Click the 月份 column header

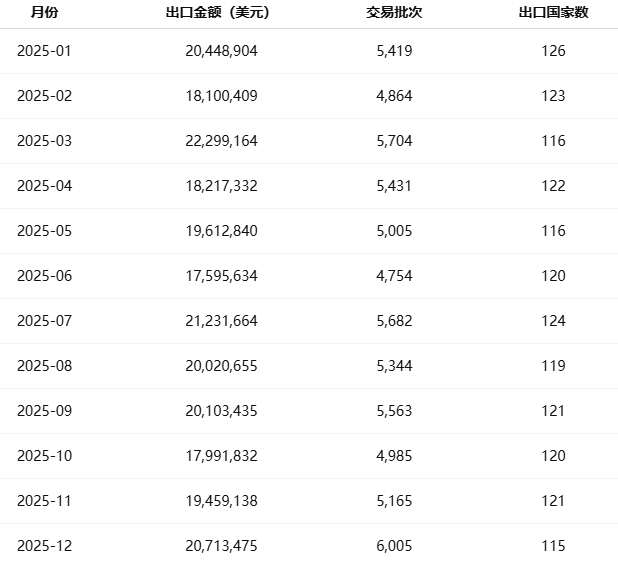point(44,13)
